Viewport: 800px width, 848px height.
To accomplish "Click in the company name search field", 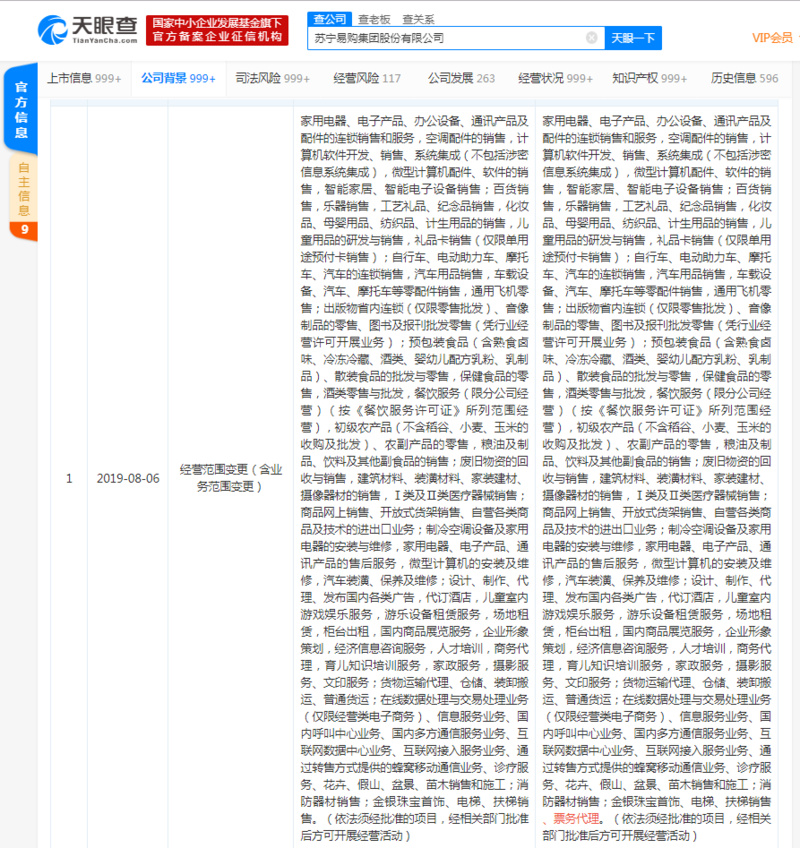I will [x=445, y=38].
